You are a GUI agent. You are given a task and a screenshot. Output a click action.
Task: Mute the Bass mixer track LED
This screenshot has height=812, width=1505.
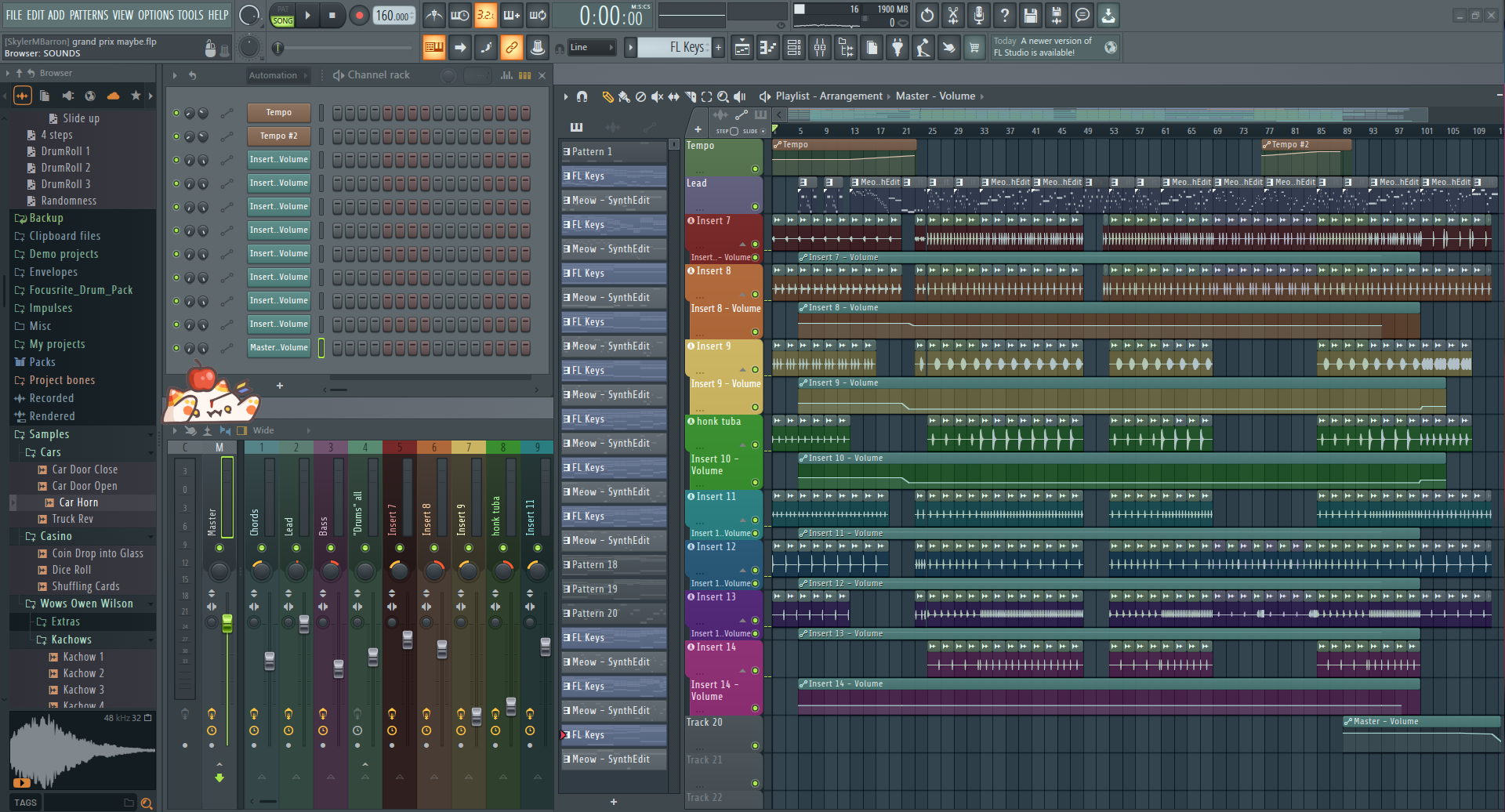pyautogui.click(x=331, y=548)
